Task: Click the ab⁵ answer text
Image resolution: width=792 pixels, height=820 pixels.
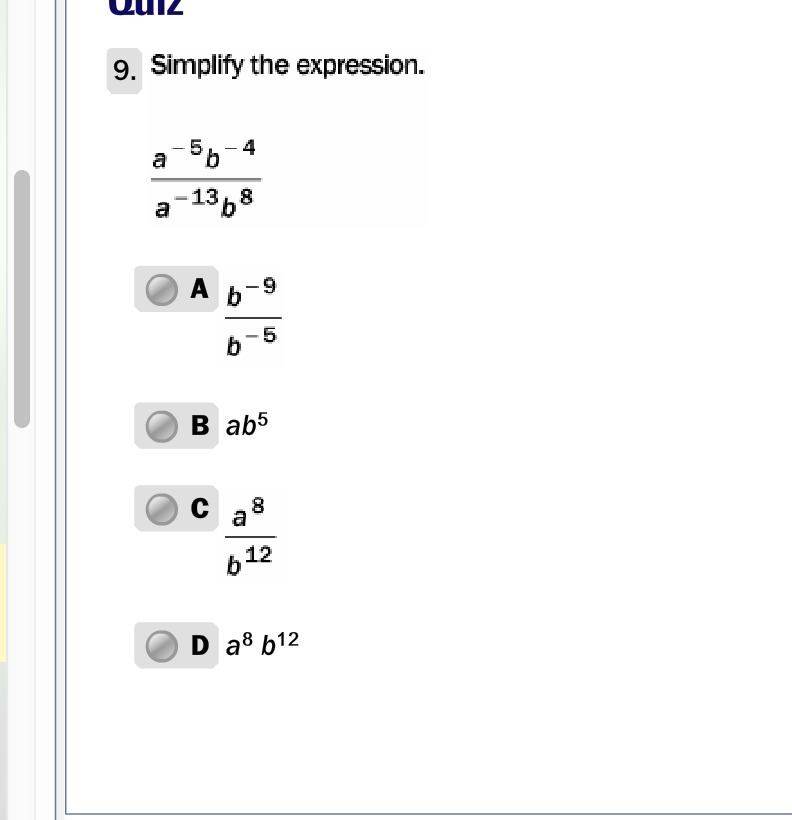Action: pyautogui.click(x=247, y=425)
